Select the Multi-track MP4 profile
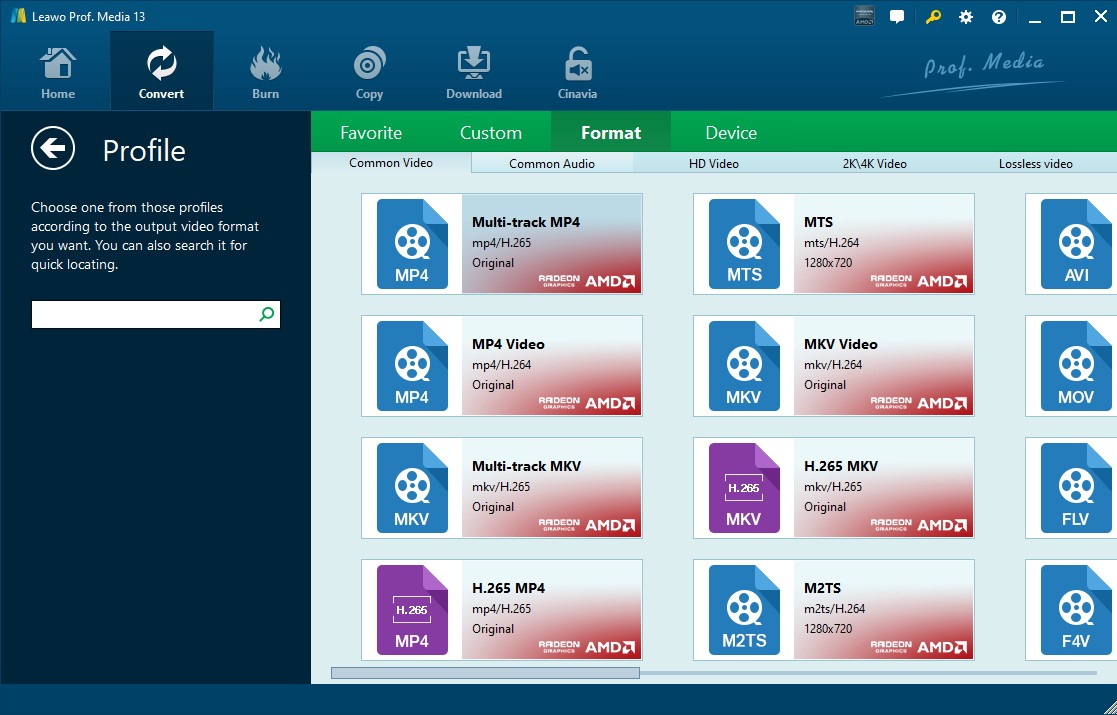This screenshot has width=1117, height=715. (x=502, y=244)
